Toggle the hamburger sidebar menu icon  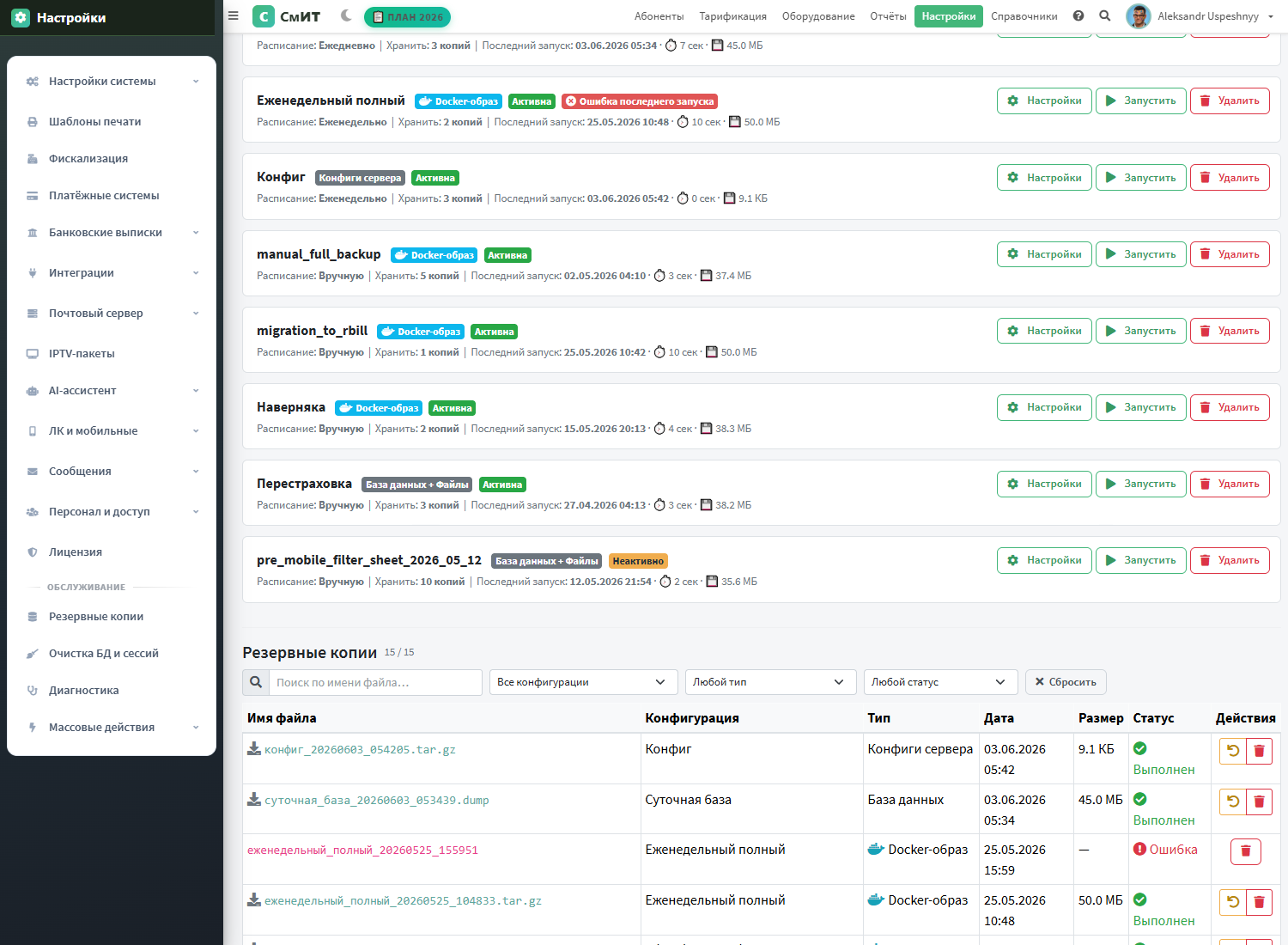click(233, 15)
